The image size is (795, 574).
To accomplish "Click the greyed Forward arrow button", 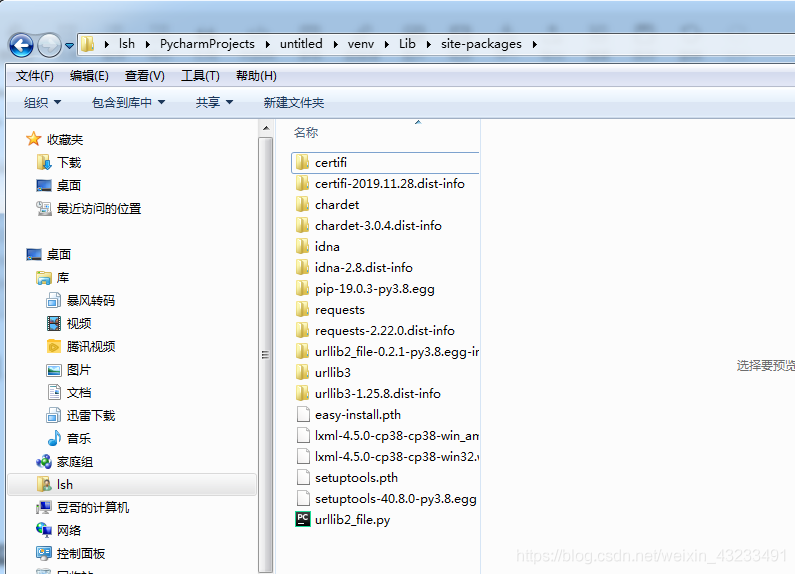I will (49, 46).
